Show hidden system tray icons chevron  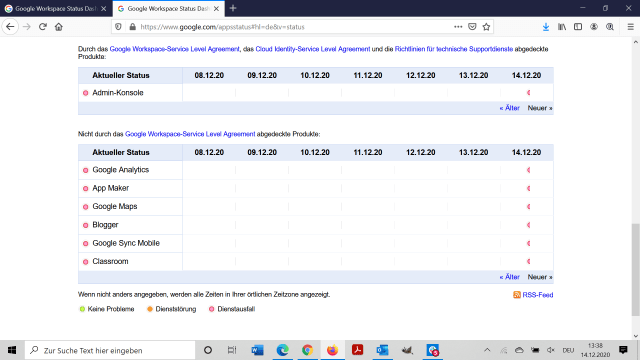pos(487,350)
